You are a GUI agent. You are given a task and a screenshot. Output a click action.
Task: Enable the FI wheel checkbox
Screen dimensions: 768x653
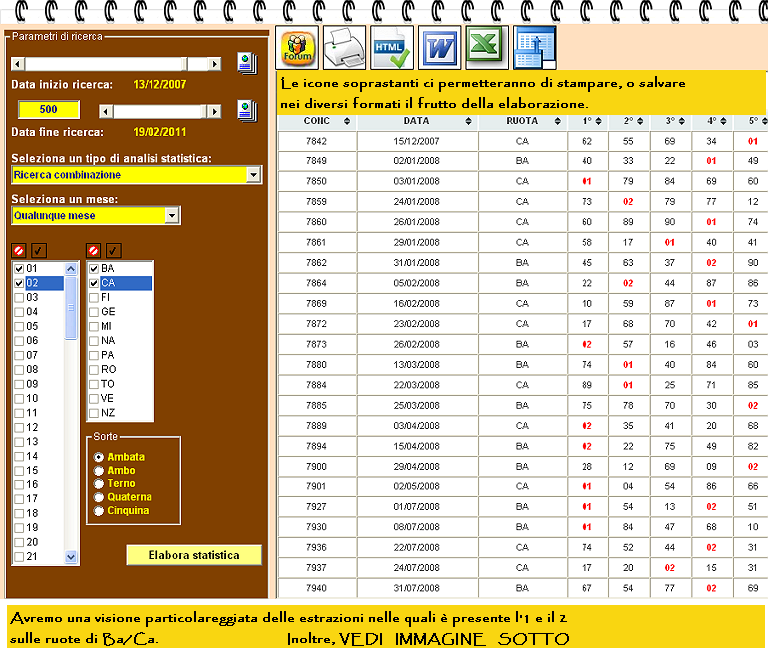(94, 297)
